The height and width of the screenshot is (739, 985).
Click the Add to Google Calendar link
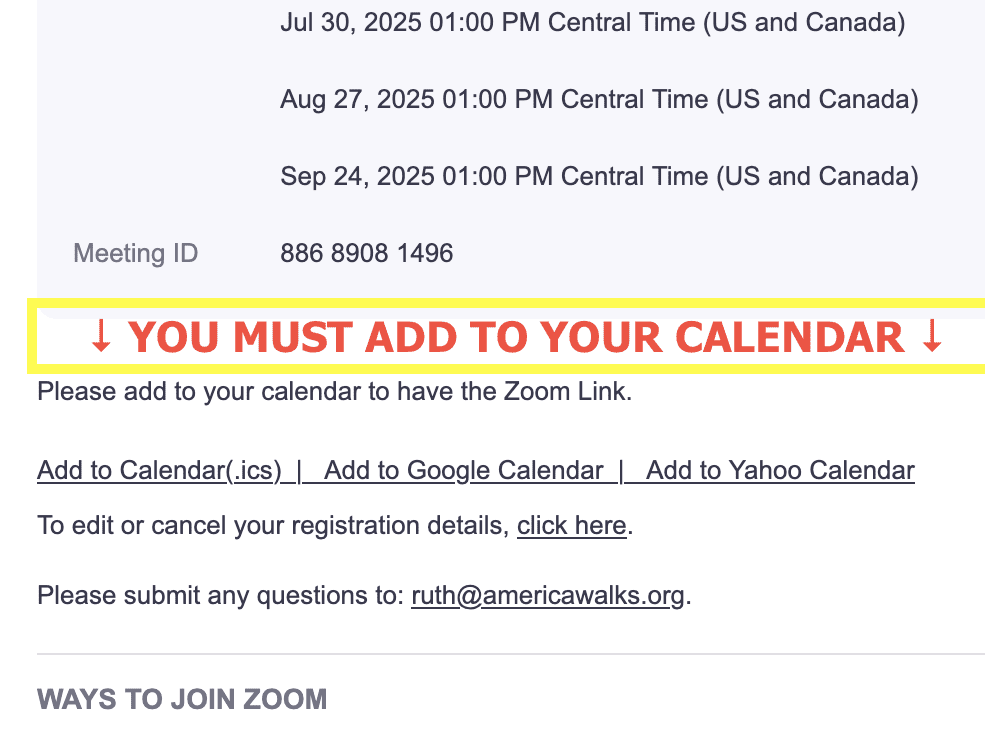click(x=464, y=471)
